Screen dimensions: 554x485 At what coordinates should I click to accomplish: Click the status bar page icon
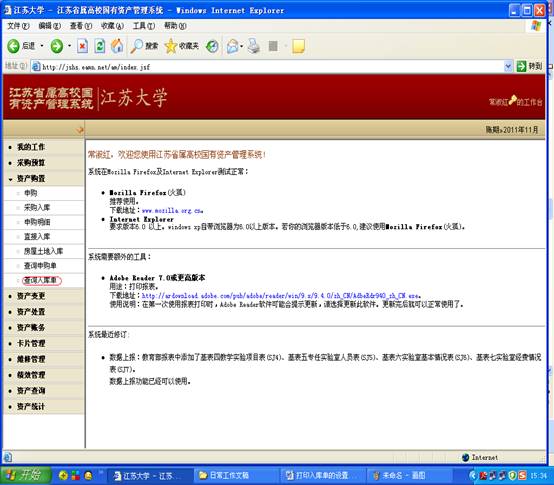8,457
